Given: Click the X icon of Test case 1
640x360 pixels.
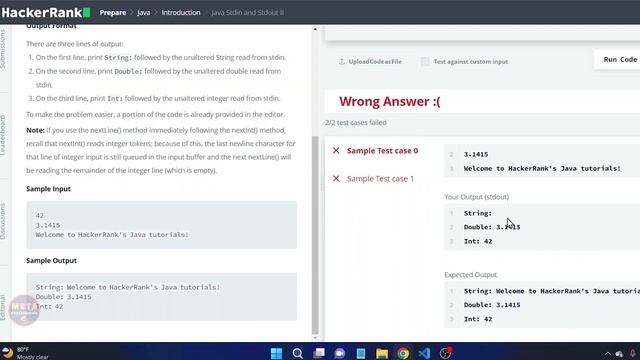Looking at the screenshot, I should click(x=336, y=179).
